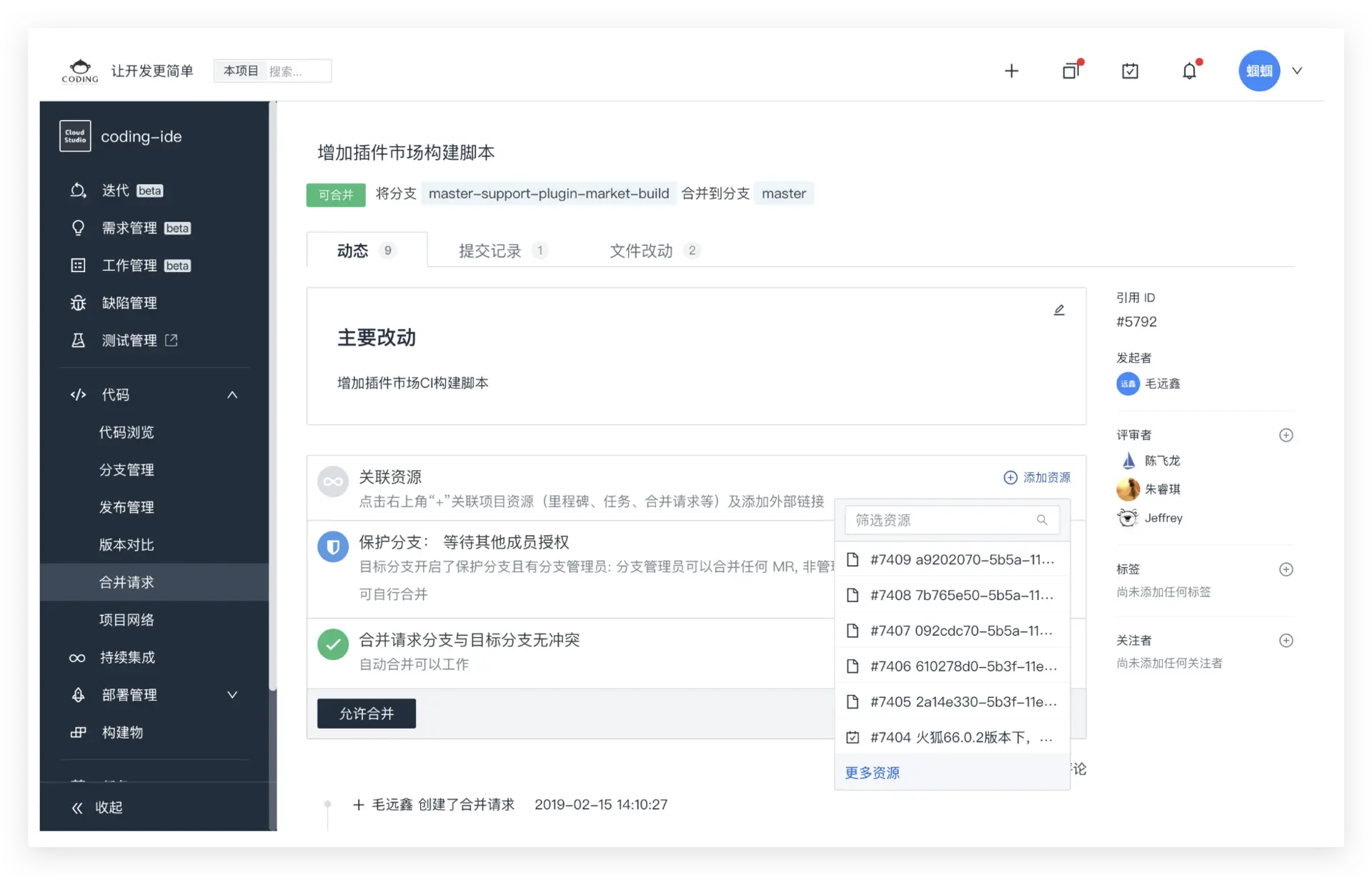Edit 主要改动 using the pencil icon
This screenshot has height=875, width=1372.
click(1059, 309)
